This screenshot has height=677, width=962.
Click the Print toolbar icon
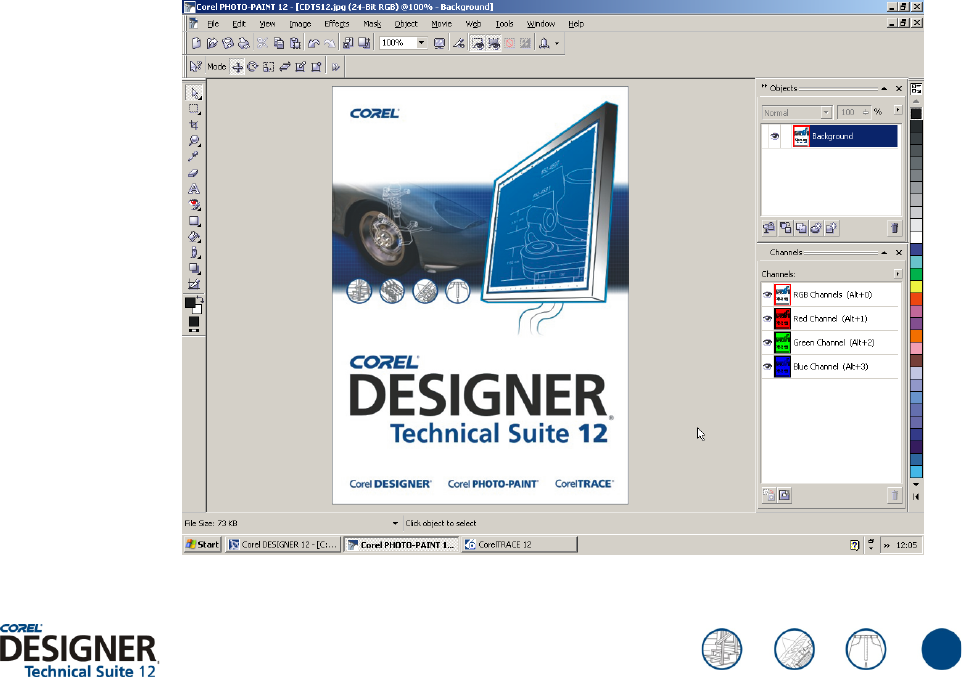[x=244, y=43]
